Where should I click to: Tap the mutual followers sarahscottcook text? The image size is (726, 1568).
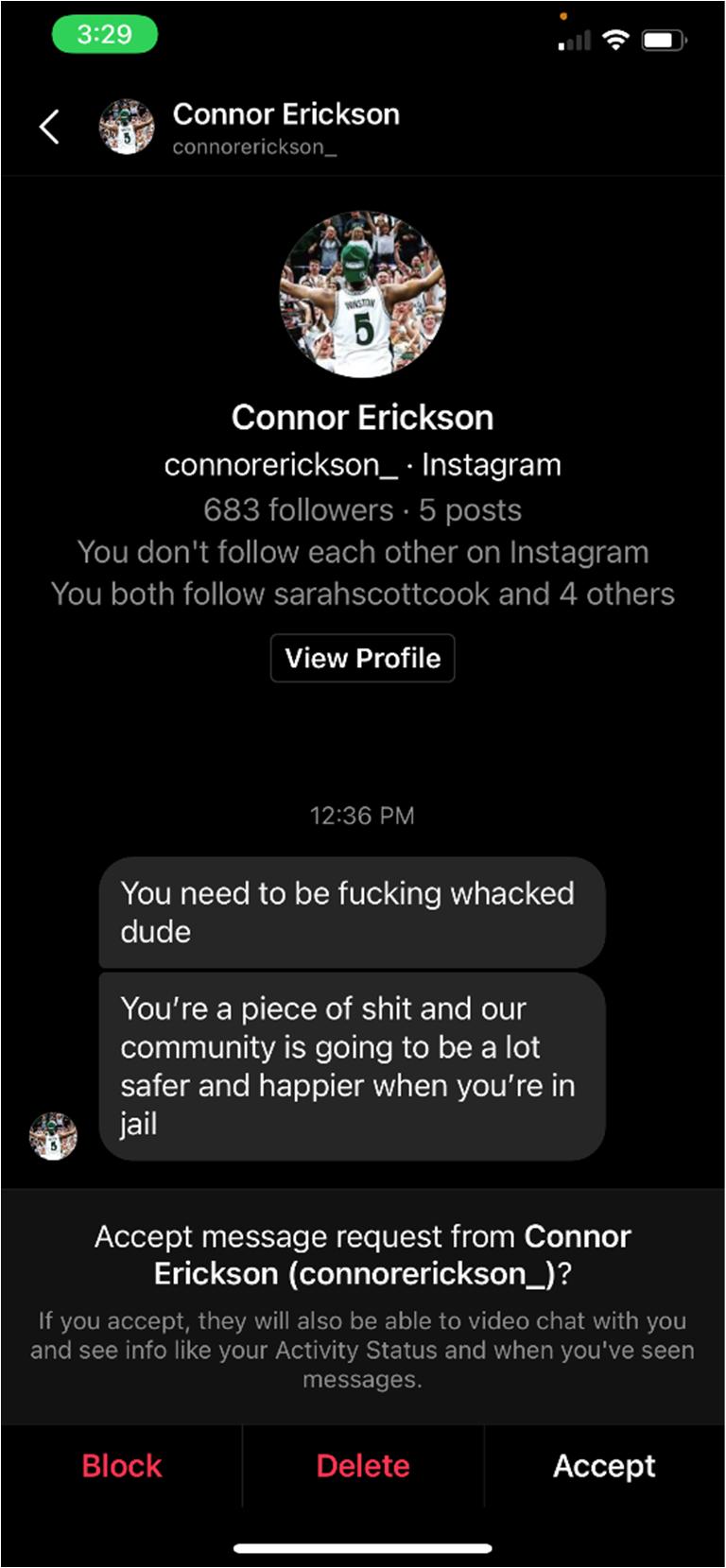[x=363, y=594]
